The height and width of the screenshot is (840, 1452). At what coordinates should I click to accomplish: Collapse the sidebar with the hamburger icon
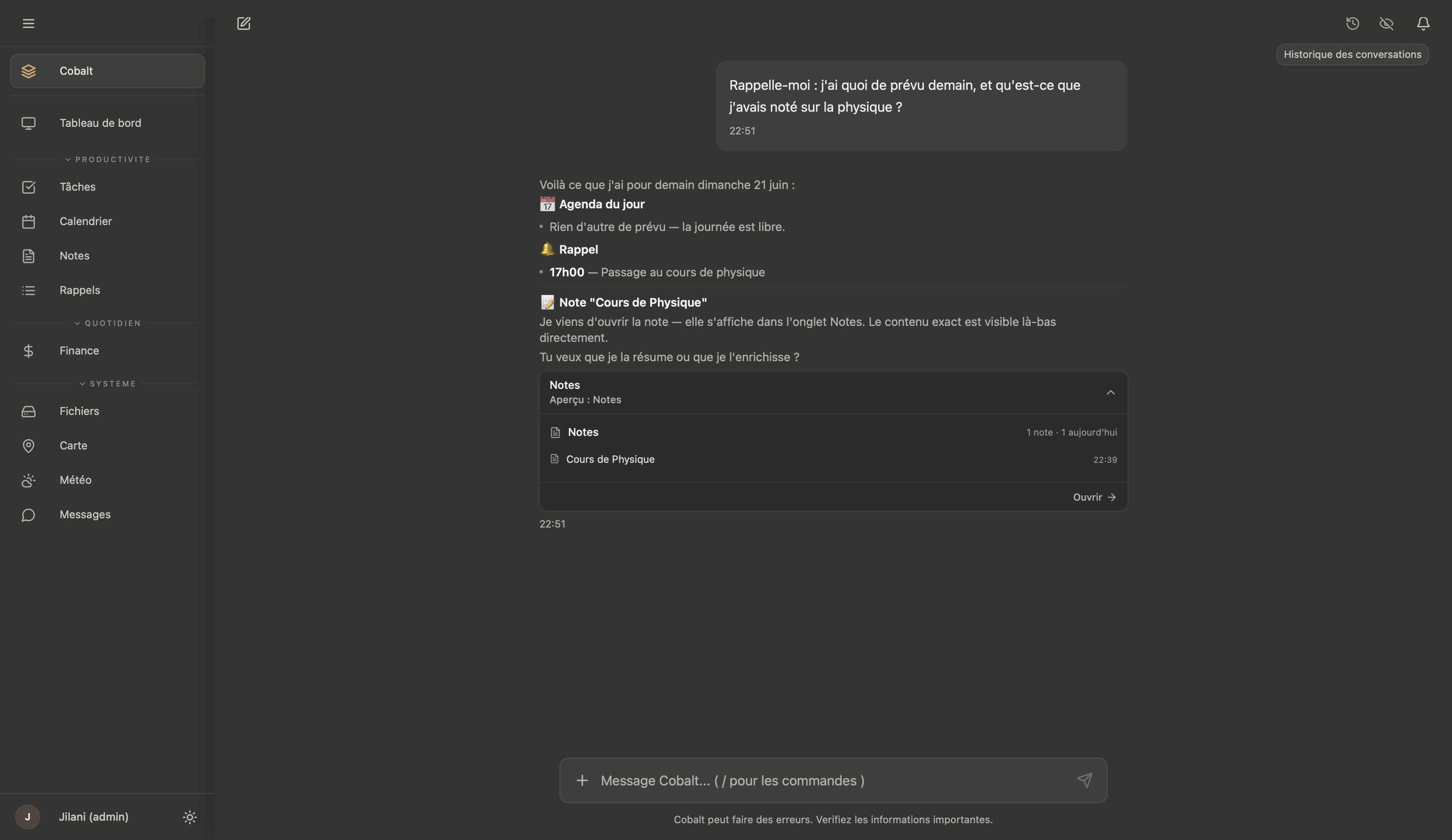coord(28,24)
